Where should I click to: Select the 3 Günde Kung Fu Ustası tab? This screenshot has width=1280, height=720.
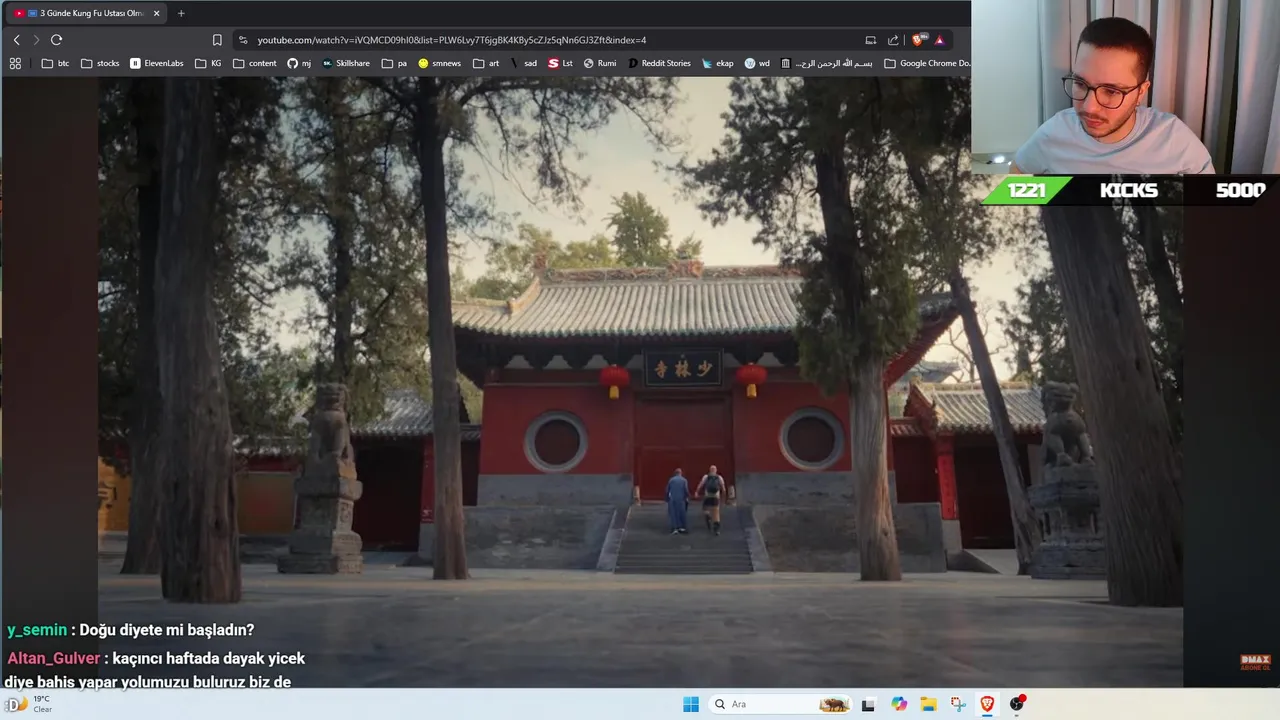[x=85, y=13]
